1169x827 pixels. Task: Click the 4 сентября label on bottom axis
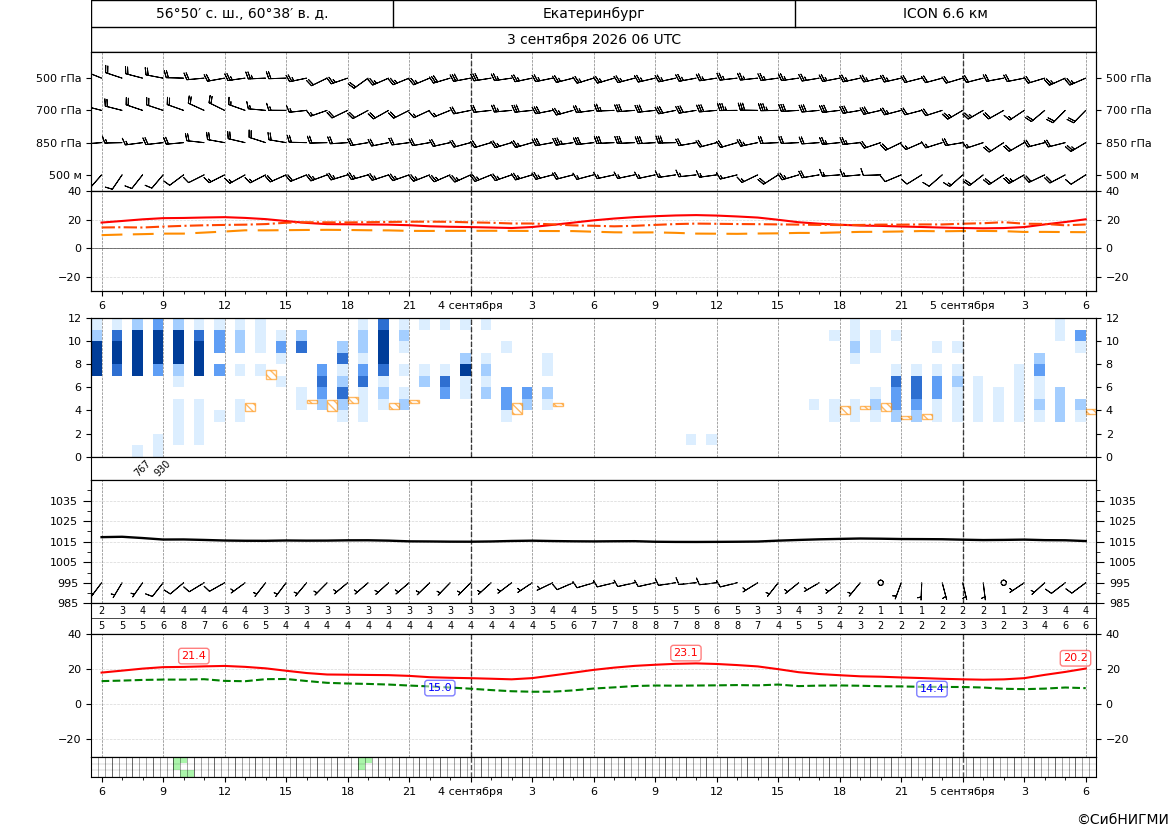470,791
